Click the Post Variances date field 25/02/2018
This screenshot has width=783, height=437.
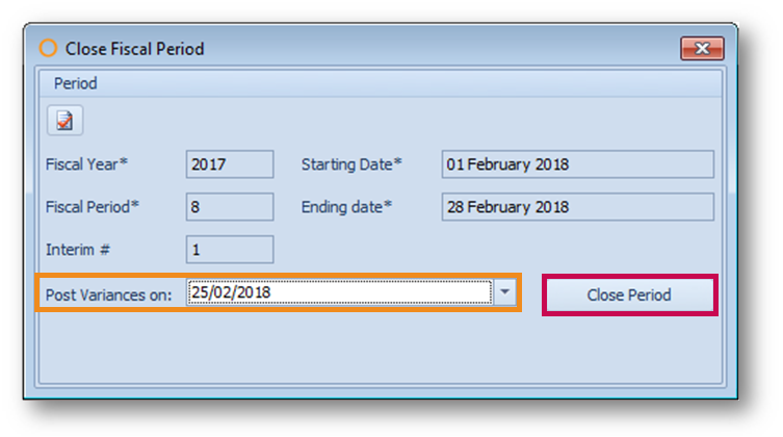[x=340, y=292]
